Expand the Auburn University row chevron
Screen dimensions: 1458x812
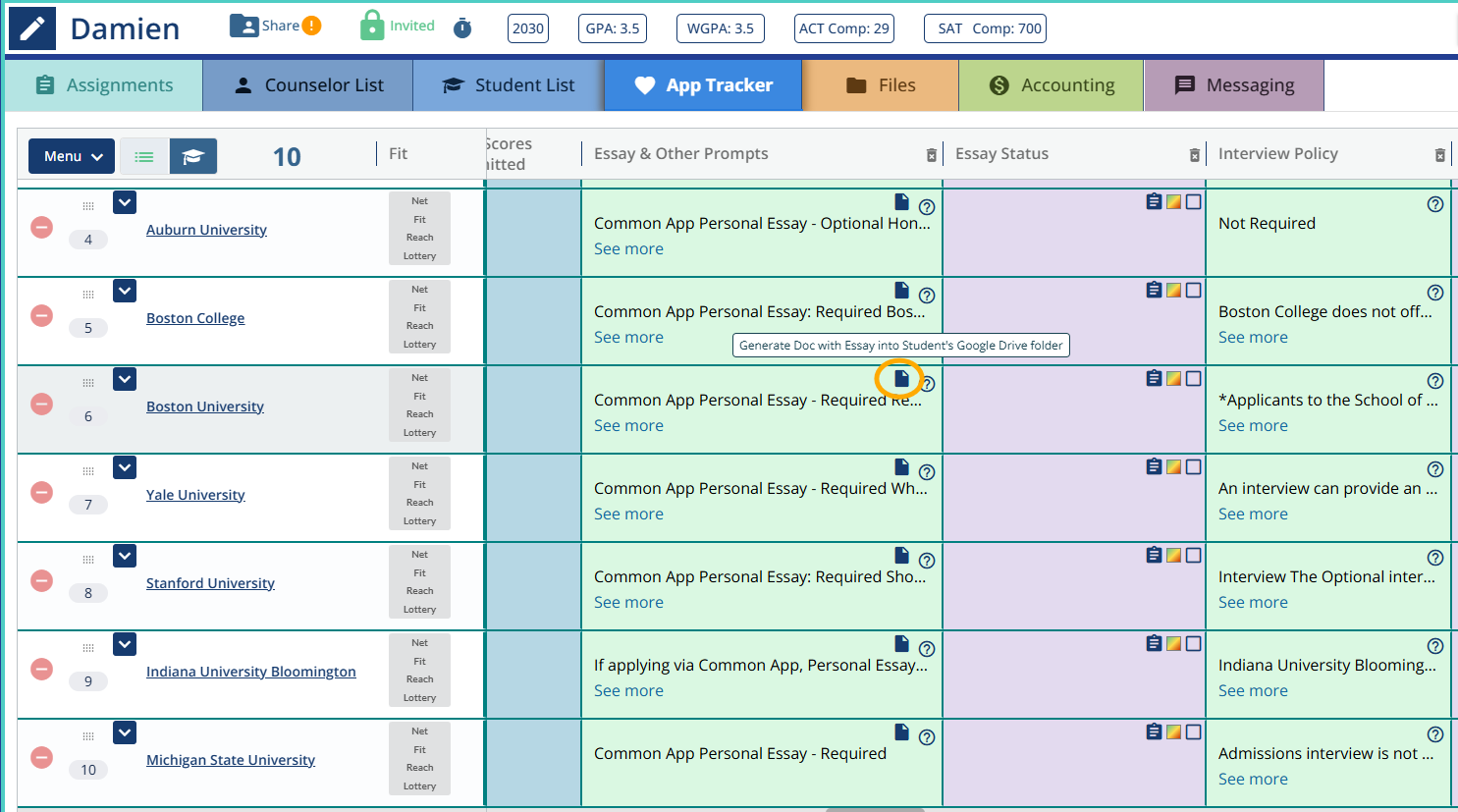point(125,202)
